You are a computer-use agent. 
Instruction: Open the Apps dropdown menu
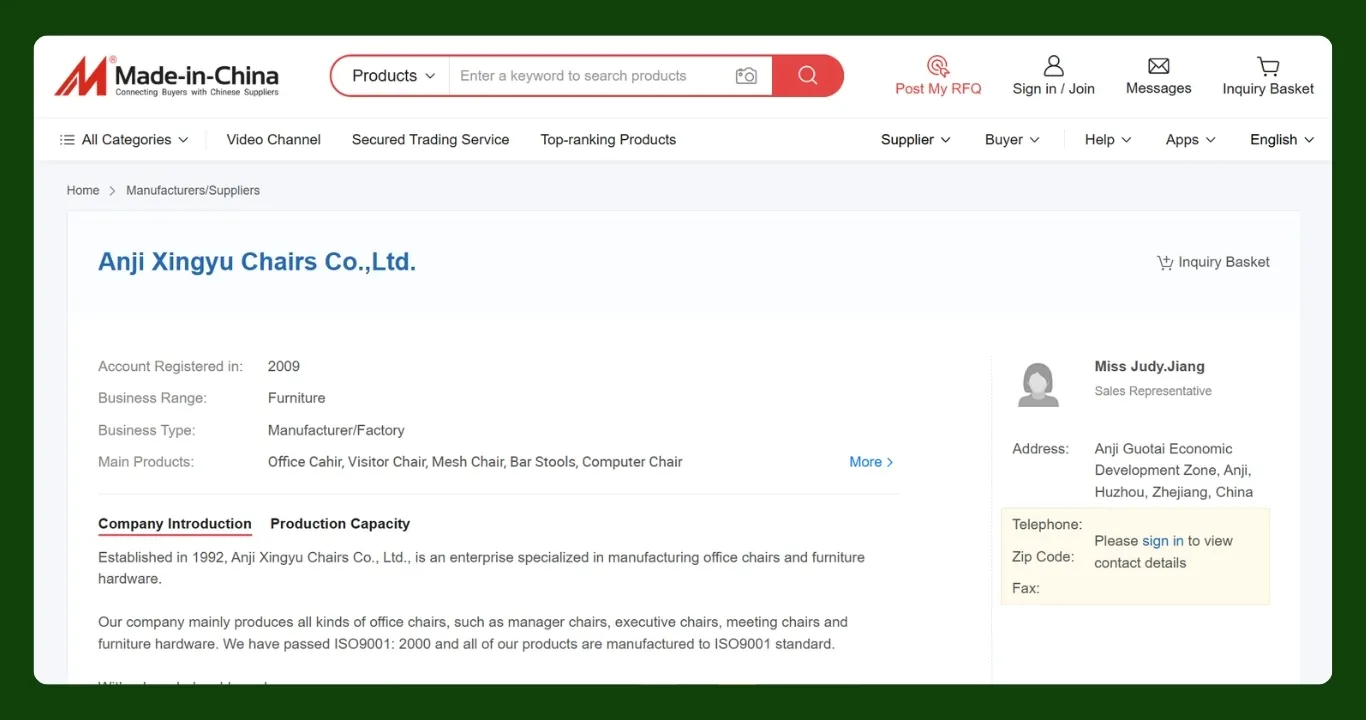click(x=1190, y=140)
